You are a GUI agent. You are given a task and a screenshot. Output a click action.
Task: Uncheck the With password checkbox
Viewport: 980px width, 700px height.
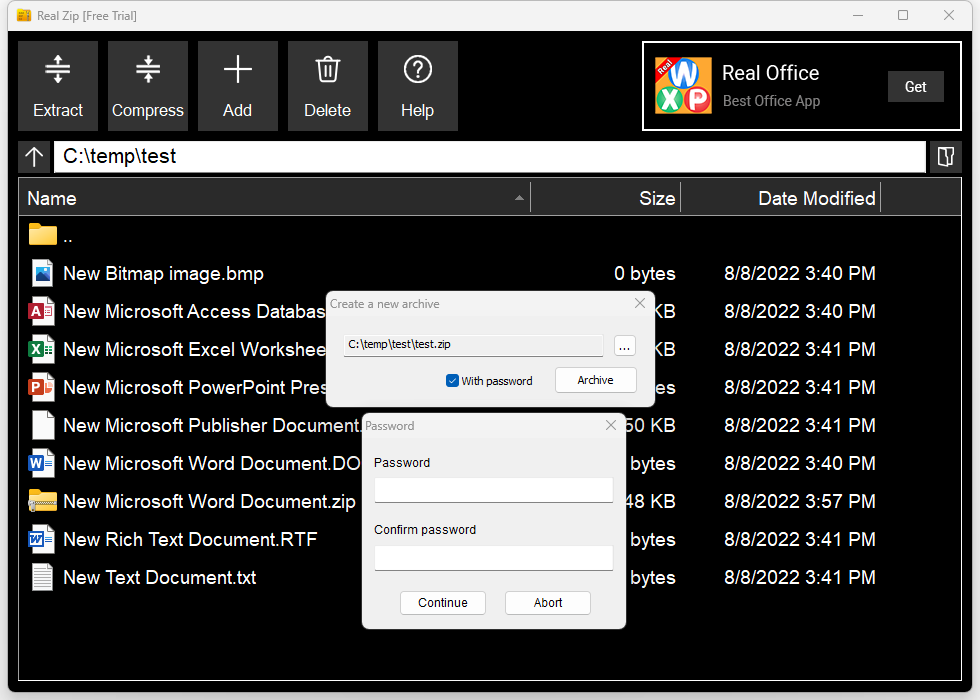(x=452, y=381)
